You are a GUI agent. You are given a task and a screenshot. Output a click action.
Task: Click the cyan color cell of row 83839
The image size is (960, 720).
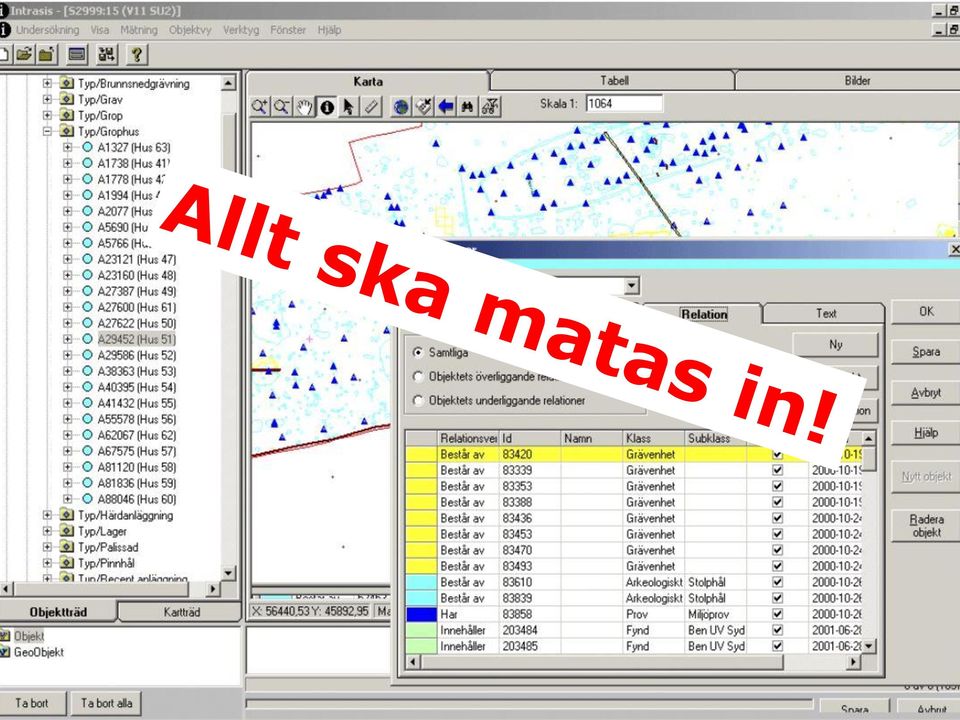[421, 598]
